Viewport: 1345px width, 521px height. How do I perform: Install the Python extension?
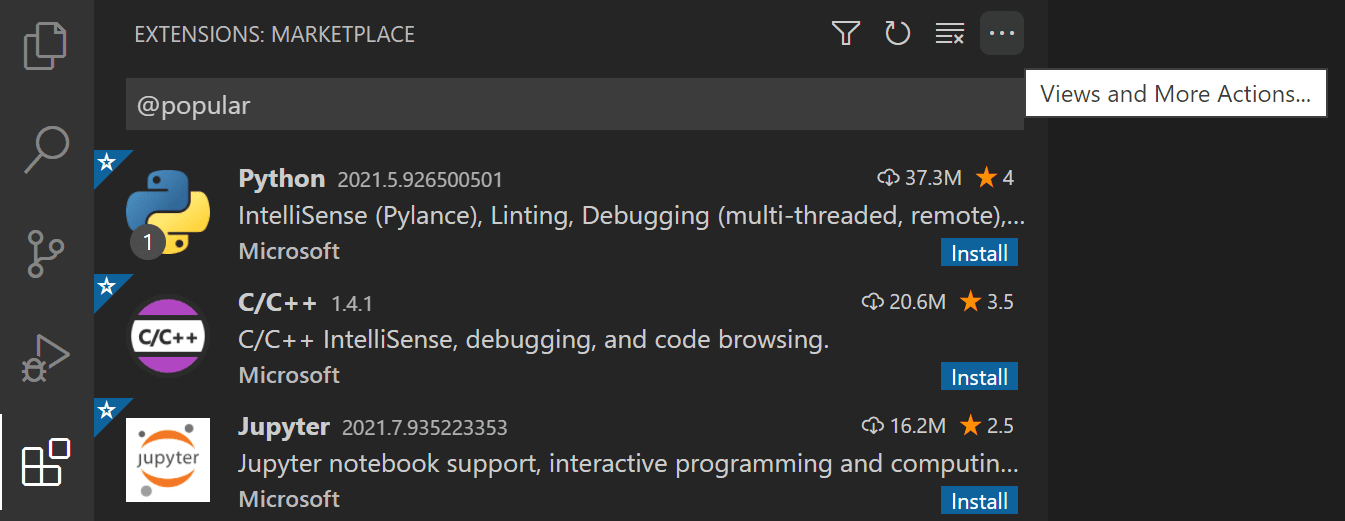[x=979, y=253]
